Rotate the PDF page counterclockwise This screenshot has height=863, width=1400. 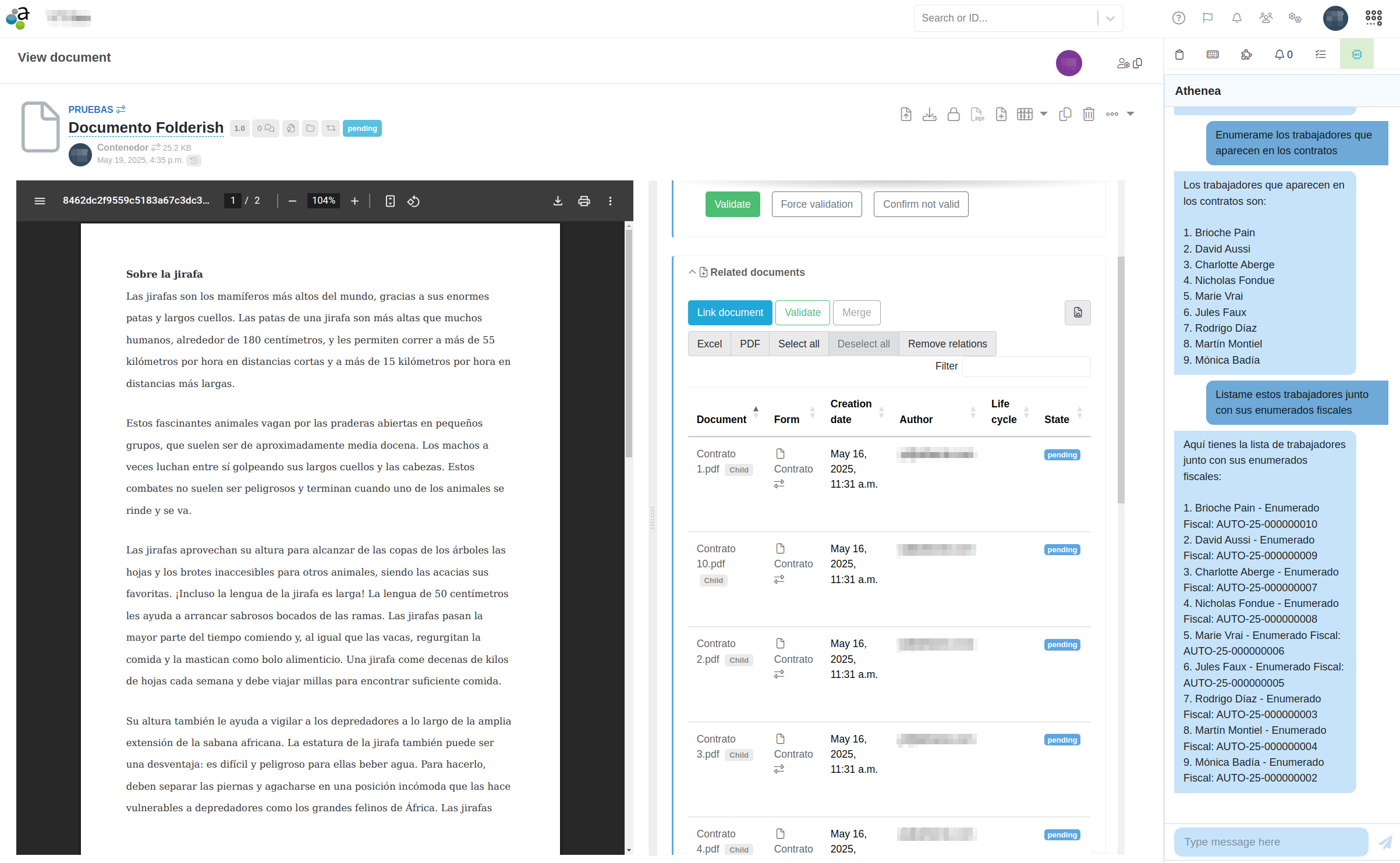(x=413, y=201)
